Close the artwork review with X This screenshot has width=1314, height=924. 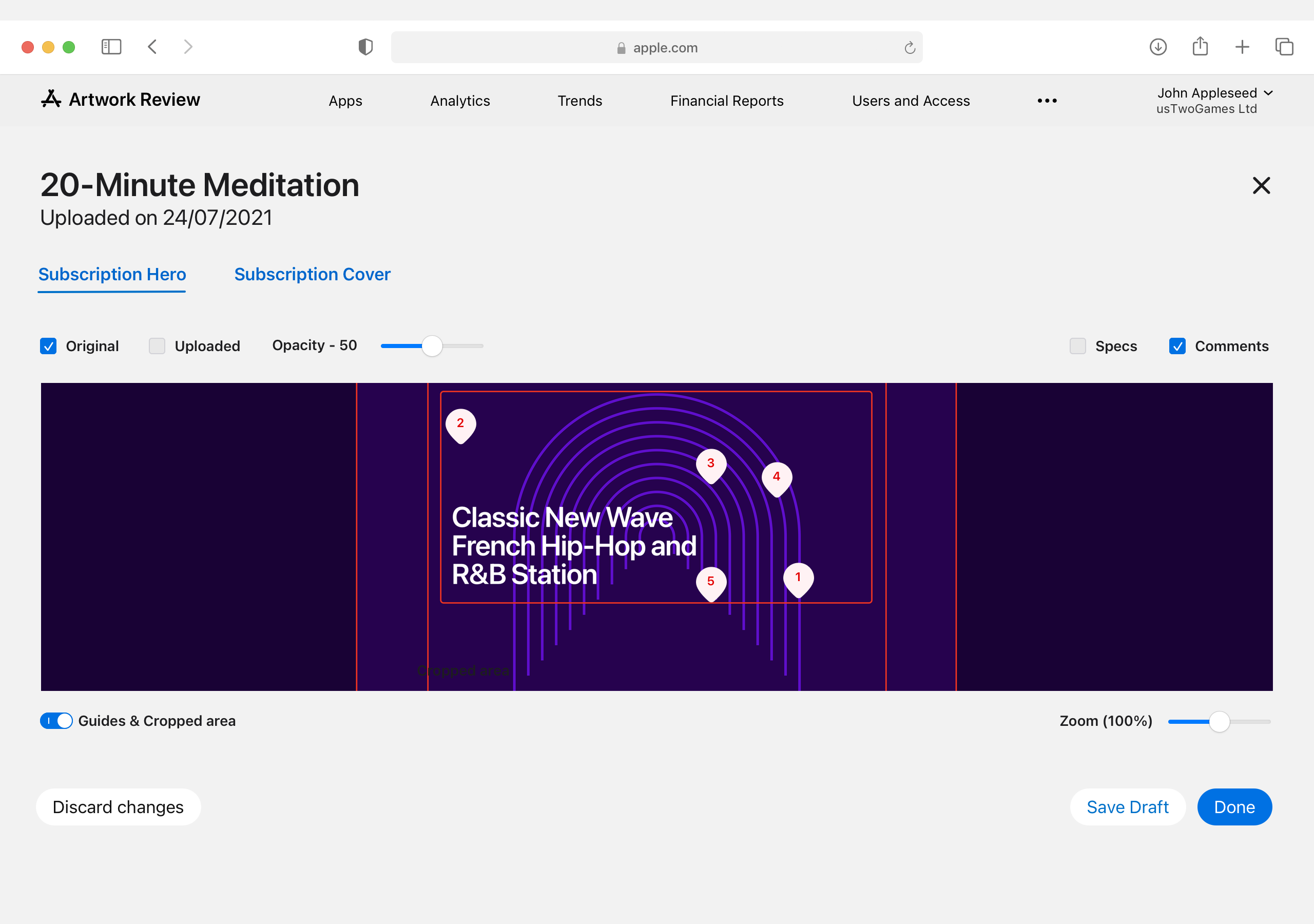point(1261,185)
